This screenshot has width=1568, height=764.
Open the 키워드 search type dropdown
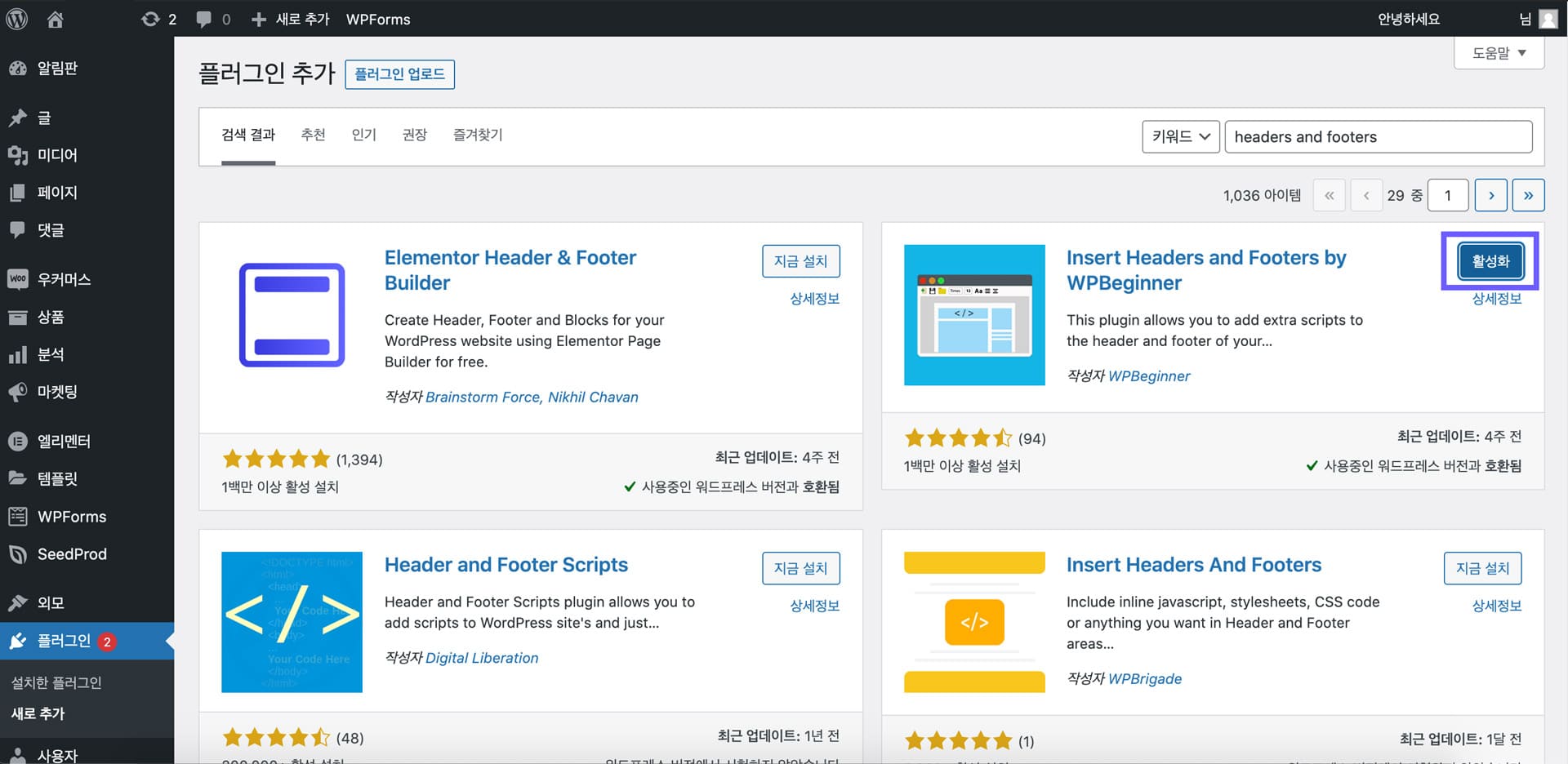pyautogui.click(x=1181, y=136)
